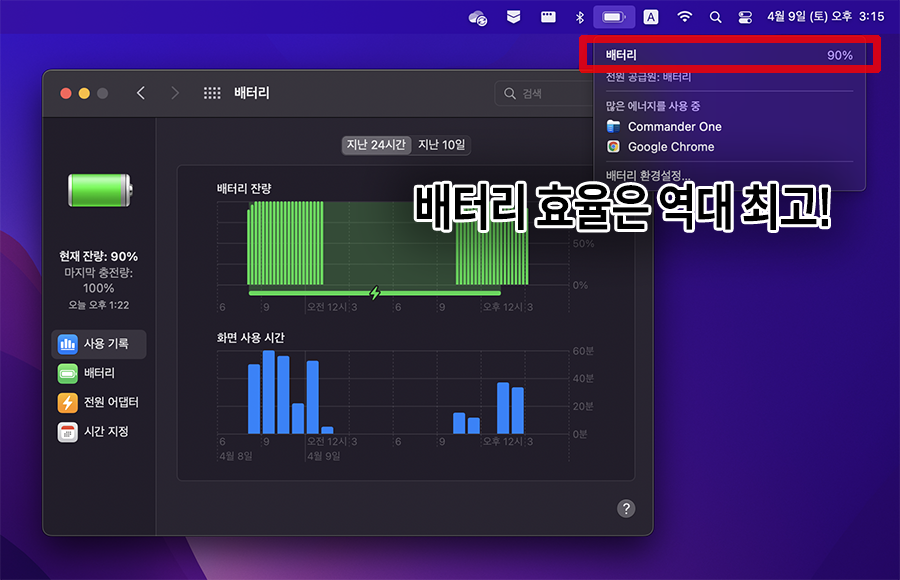Select the 지난 24시간 tab

[376, 145]
